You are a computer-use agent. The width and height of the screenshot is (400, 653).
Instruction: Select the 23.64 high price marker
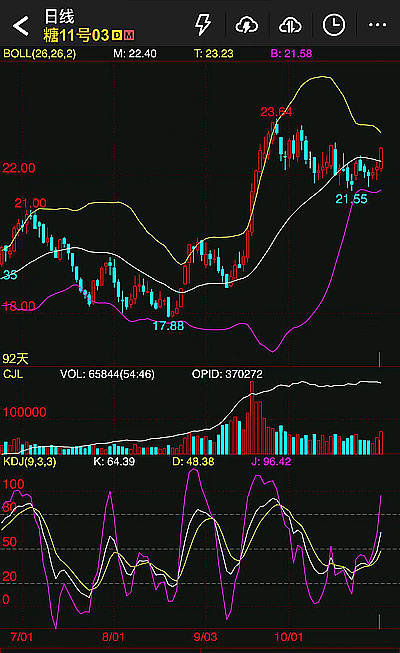(x=276, y=112)
